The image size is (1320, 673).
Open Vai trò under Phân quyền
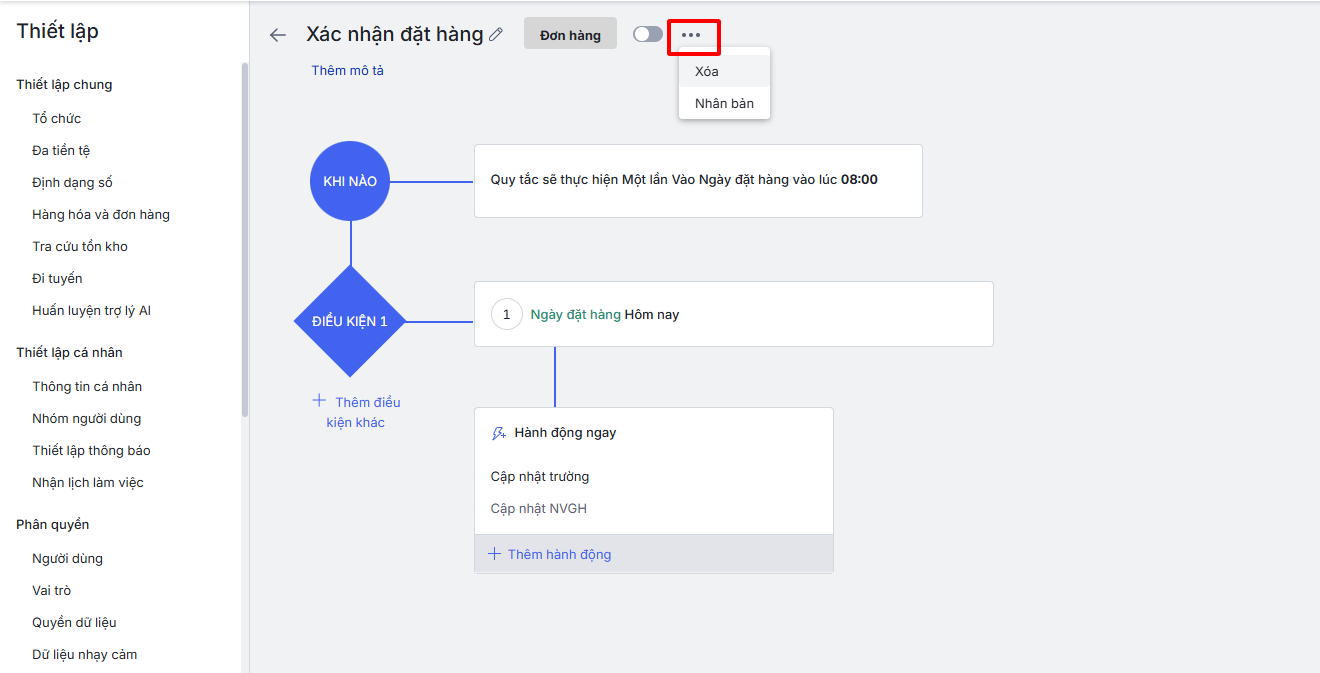coord(51,590)
